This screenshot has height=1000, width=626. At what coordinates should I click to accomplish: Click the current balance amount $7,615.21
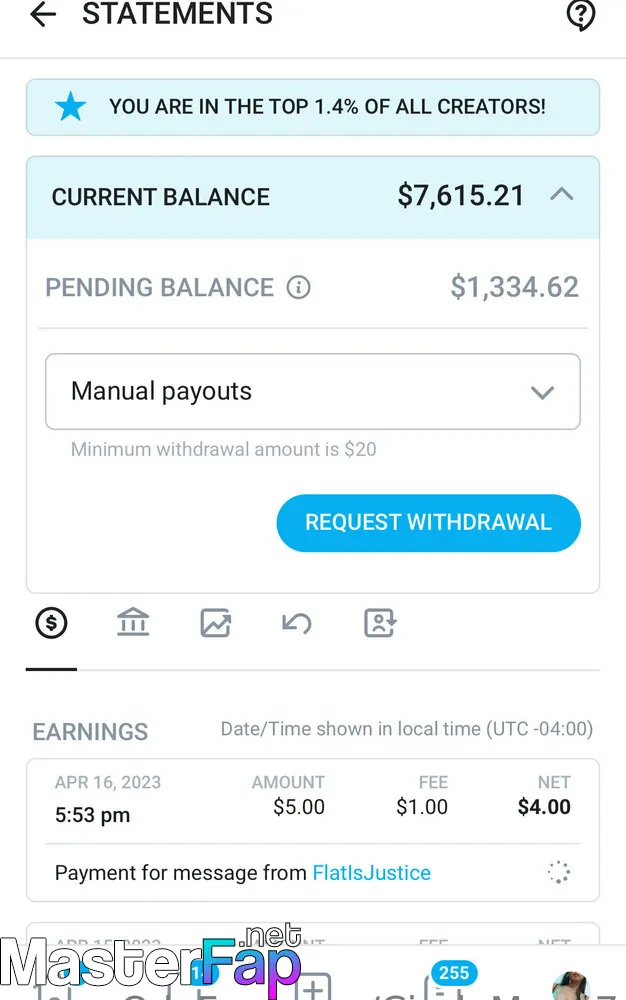tap(461, 196)
